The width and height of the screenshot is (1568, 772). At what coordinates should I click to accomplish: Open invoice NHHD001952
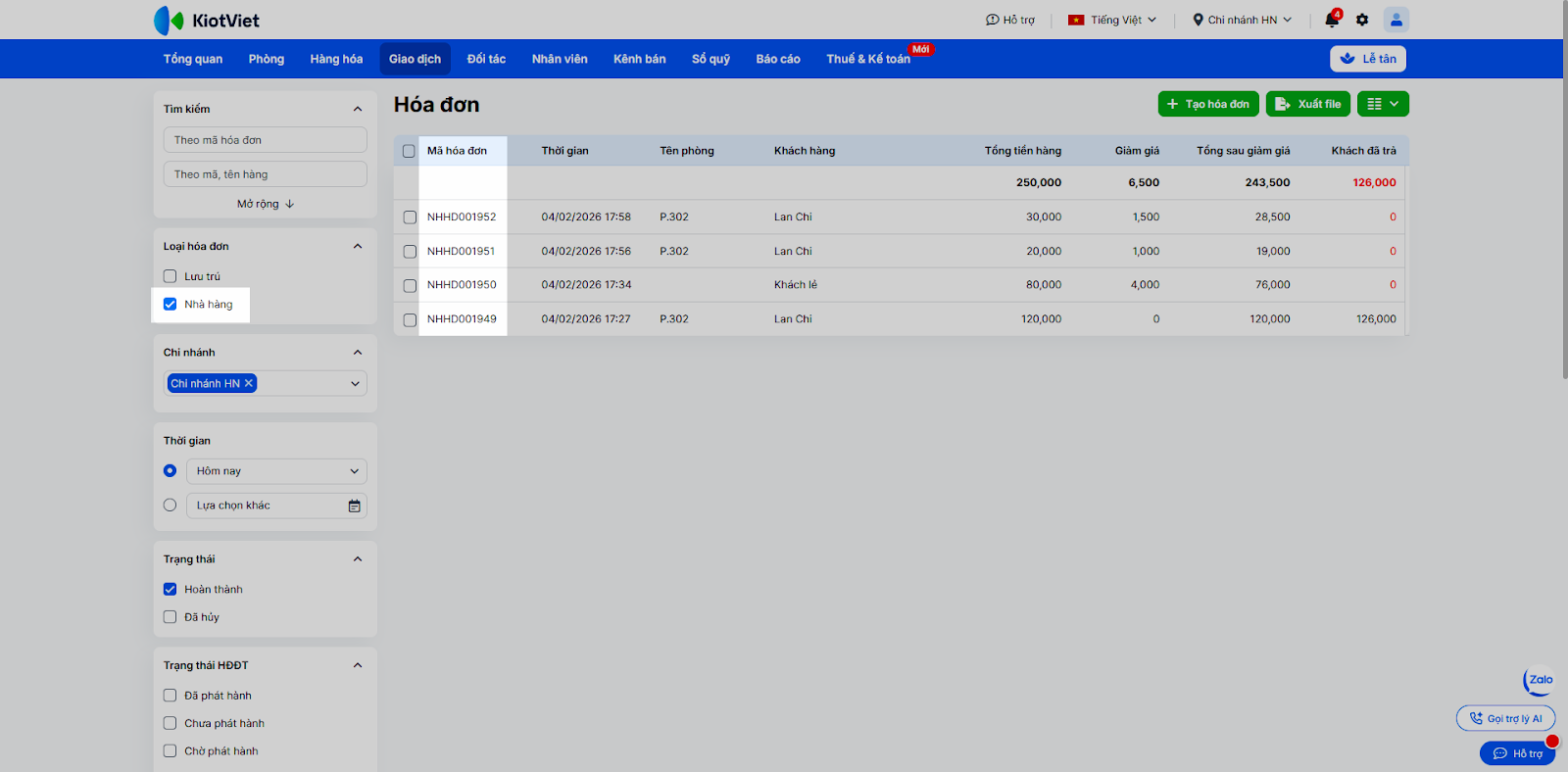tap(462, 217)
